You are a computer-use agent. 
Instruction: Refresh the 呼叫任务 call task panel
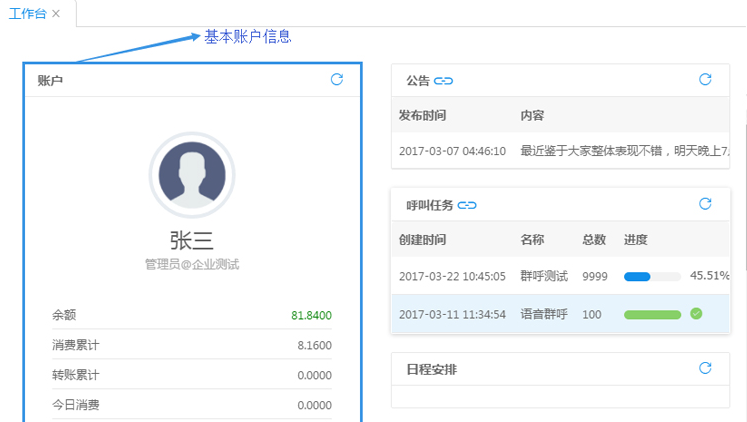705,204
